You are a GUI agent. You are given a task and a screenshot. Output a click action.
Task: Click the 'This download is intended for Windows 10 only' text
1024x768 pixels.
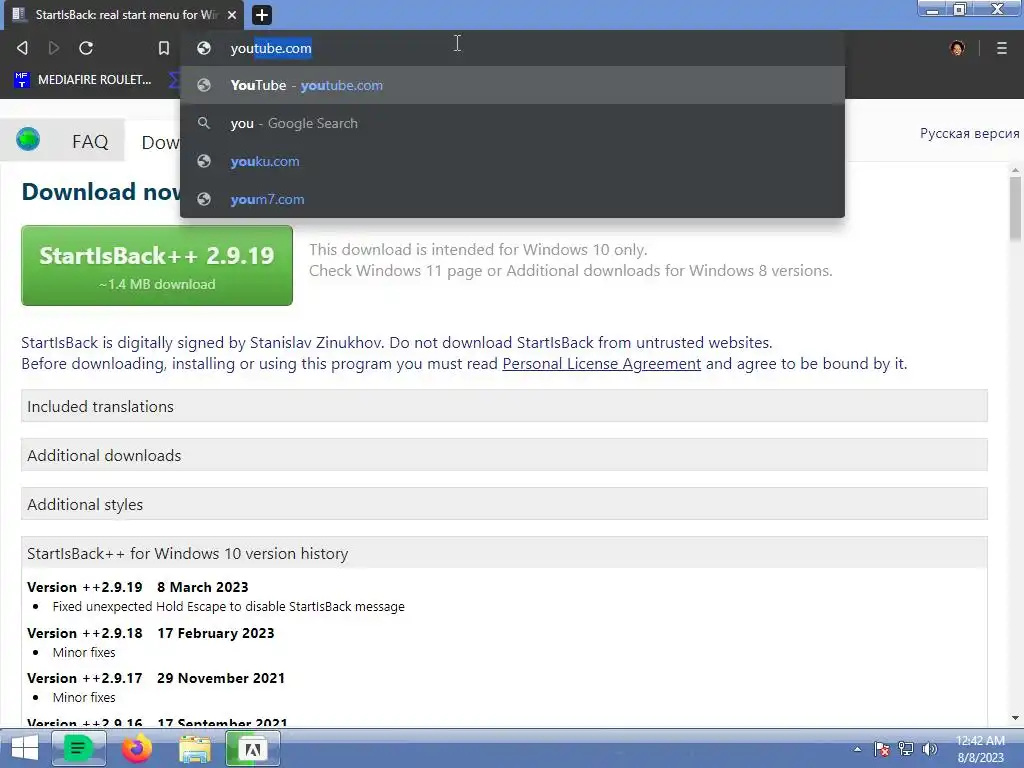pos(478,249)
